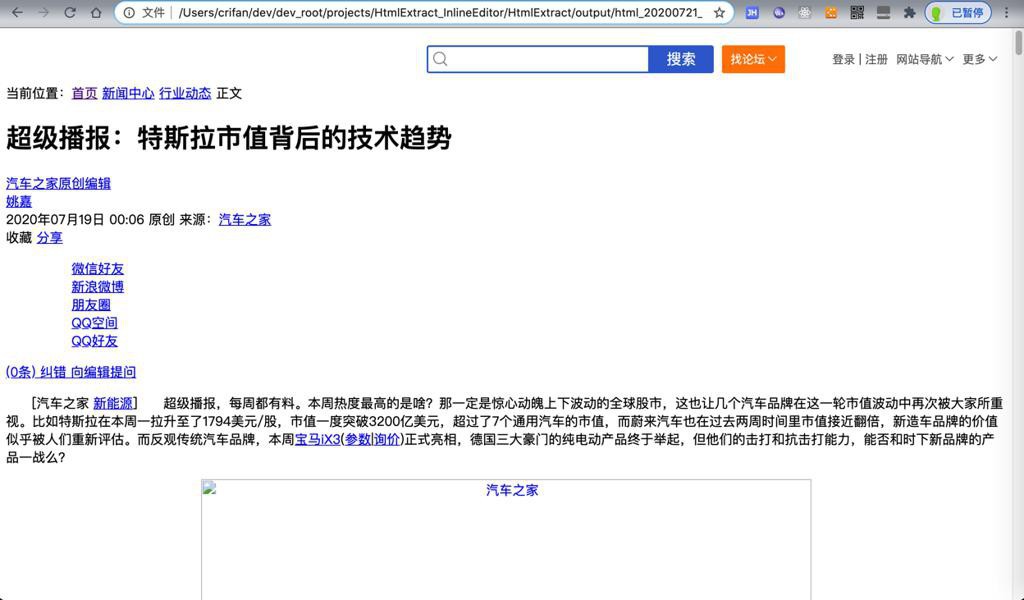This screenshot has height=600, width=1024.
Task: Open the 已暂停 profile button
Action: point(958,12)
